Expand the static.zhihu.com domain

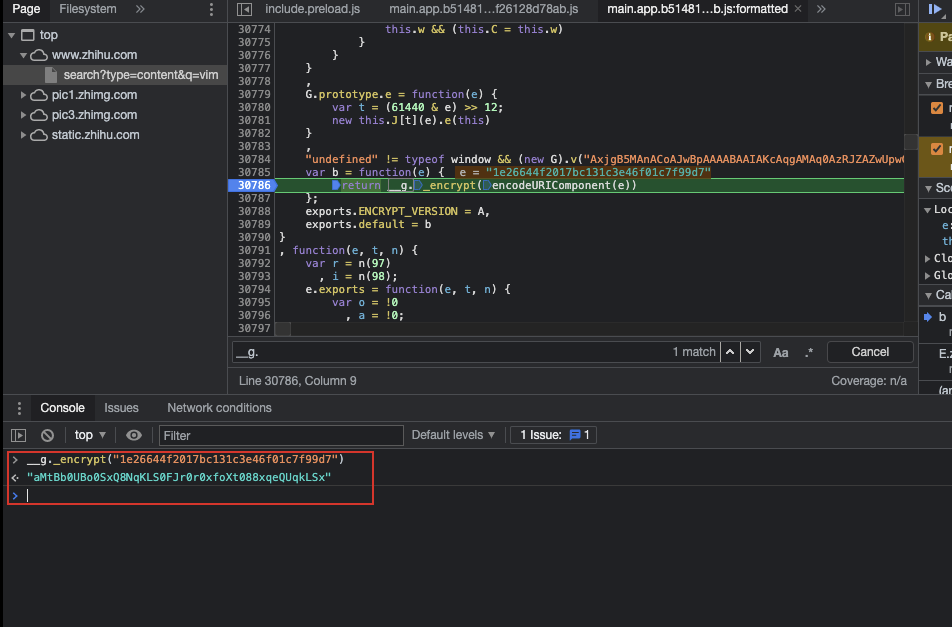click(23, 135)
